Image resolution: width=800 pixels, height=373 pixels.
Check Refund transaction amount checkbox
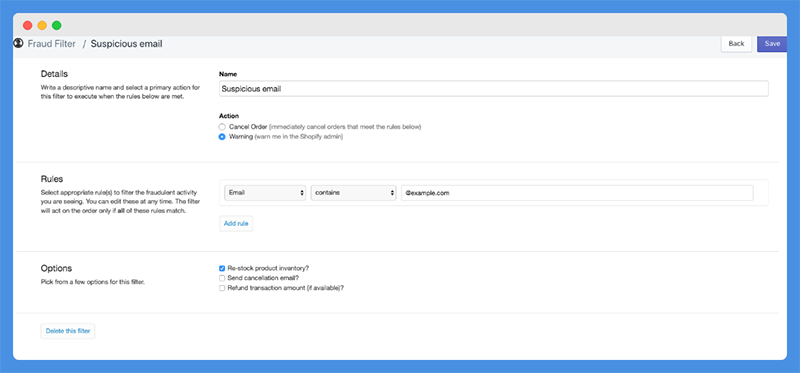[222, 288]
